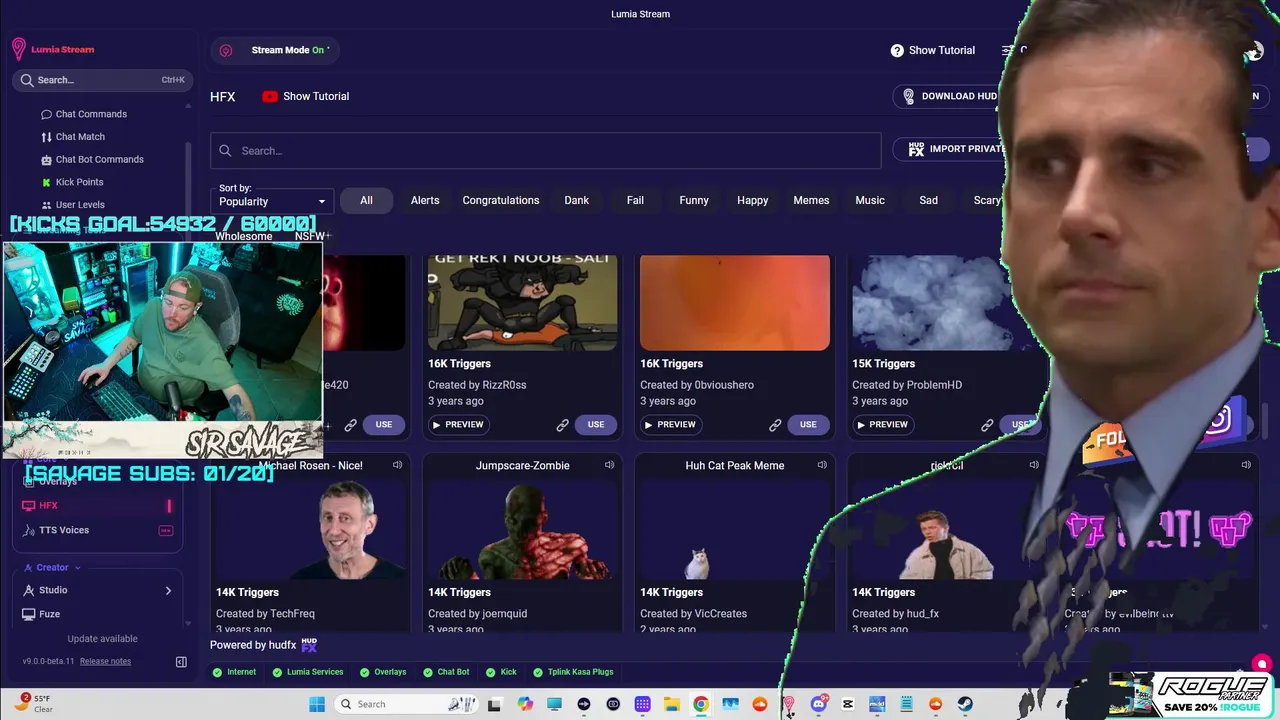This screenshot has width=1280, height=720.
Task: Open Chat Bot Commands sidebar item
Action: click(99, 160)
